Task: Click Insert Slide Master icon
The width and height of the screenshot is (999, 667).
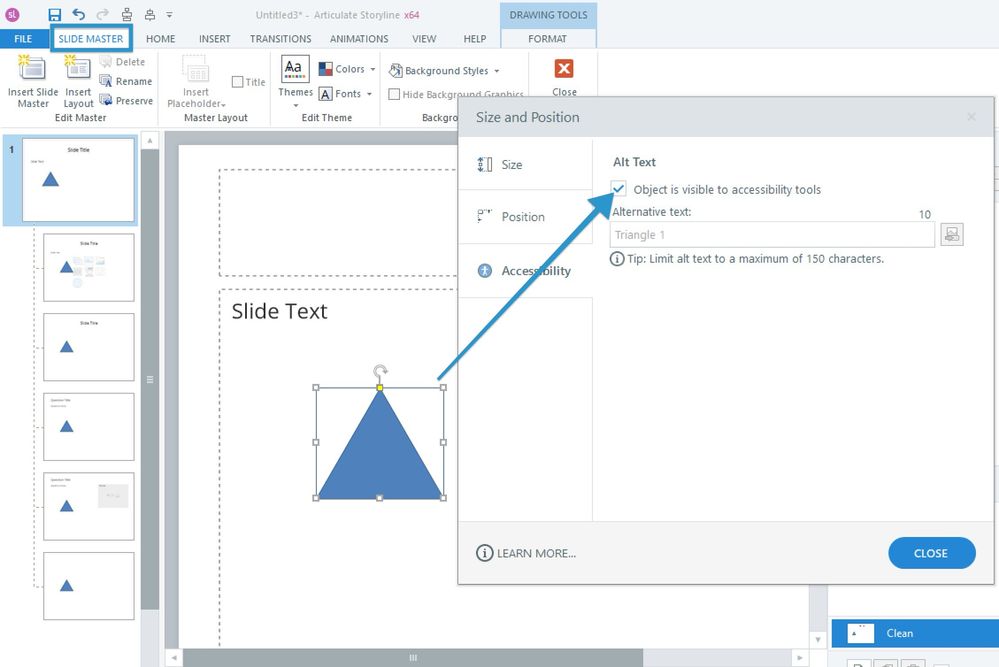Action: click(x=33, y=68)
